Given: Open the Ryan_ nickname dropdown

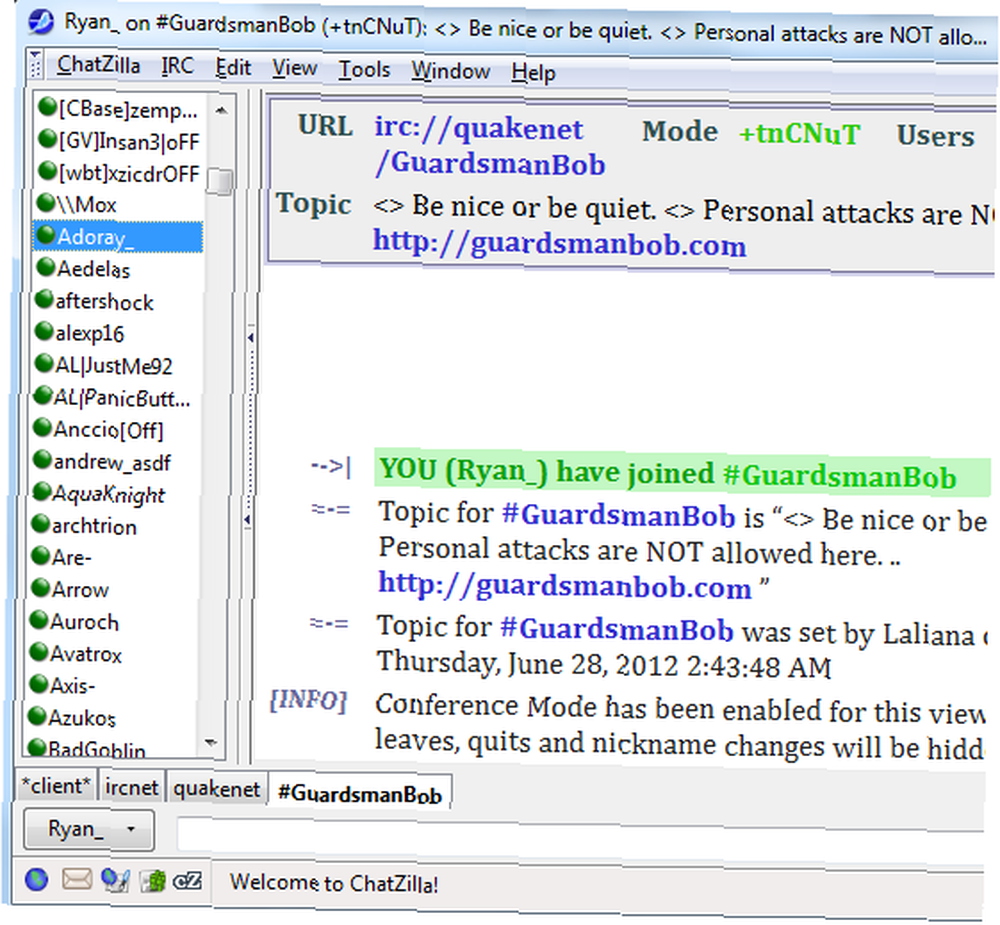Looking at the screenshot, I should (89, 829).
